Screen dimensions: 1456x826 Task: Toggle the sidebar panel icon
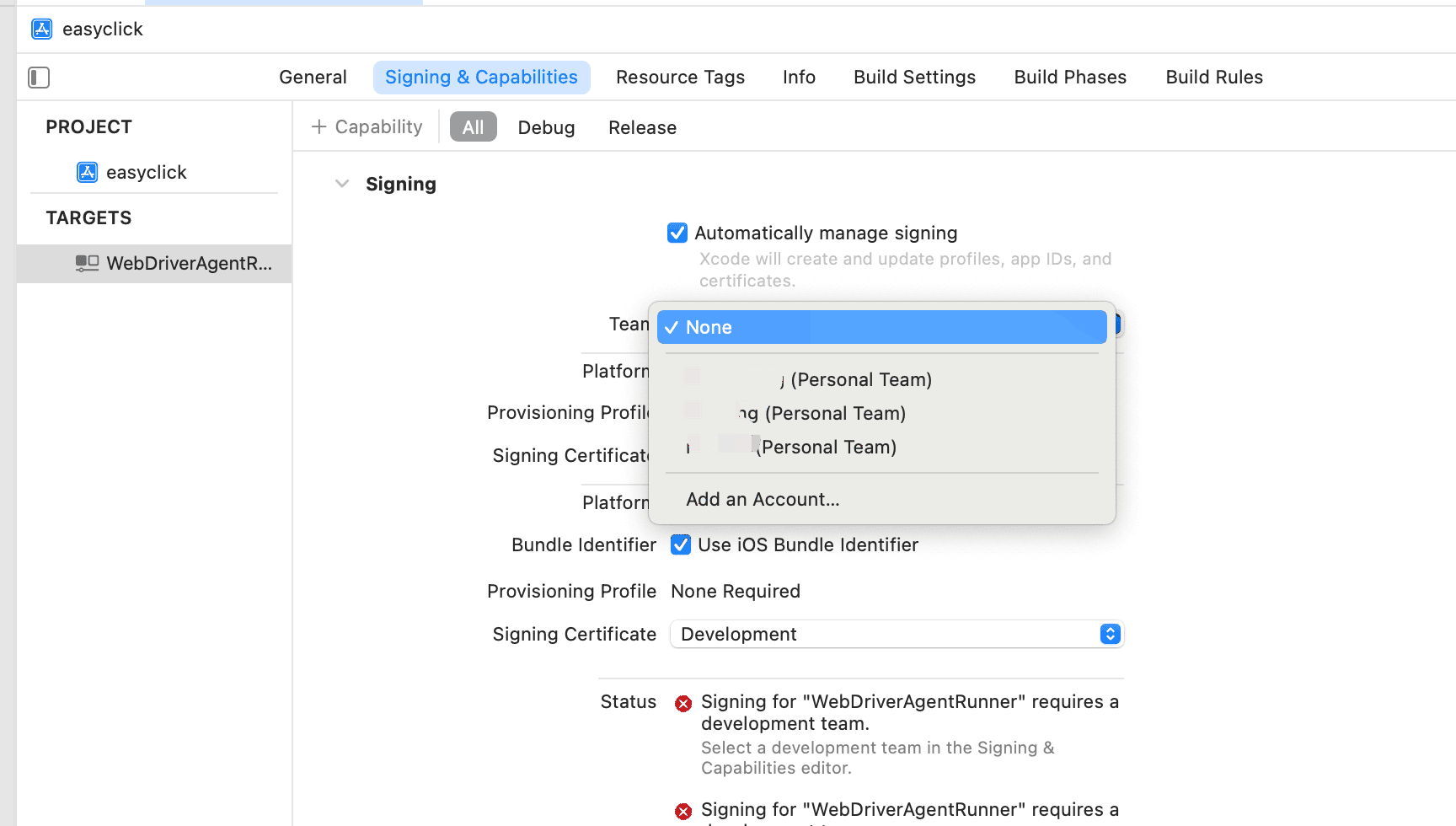click(39, 78)
